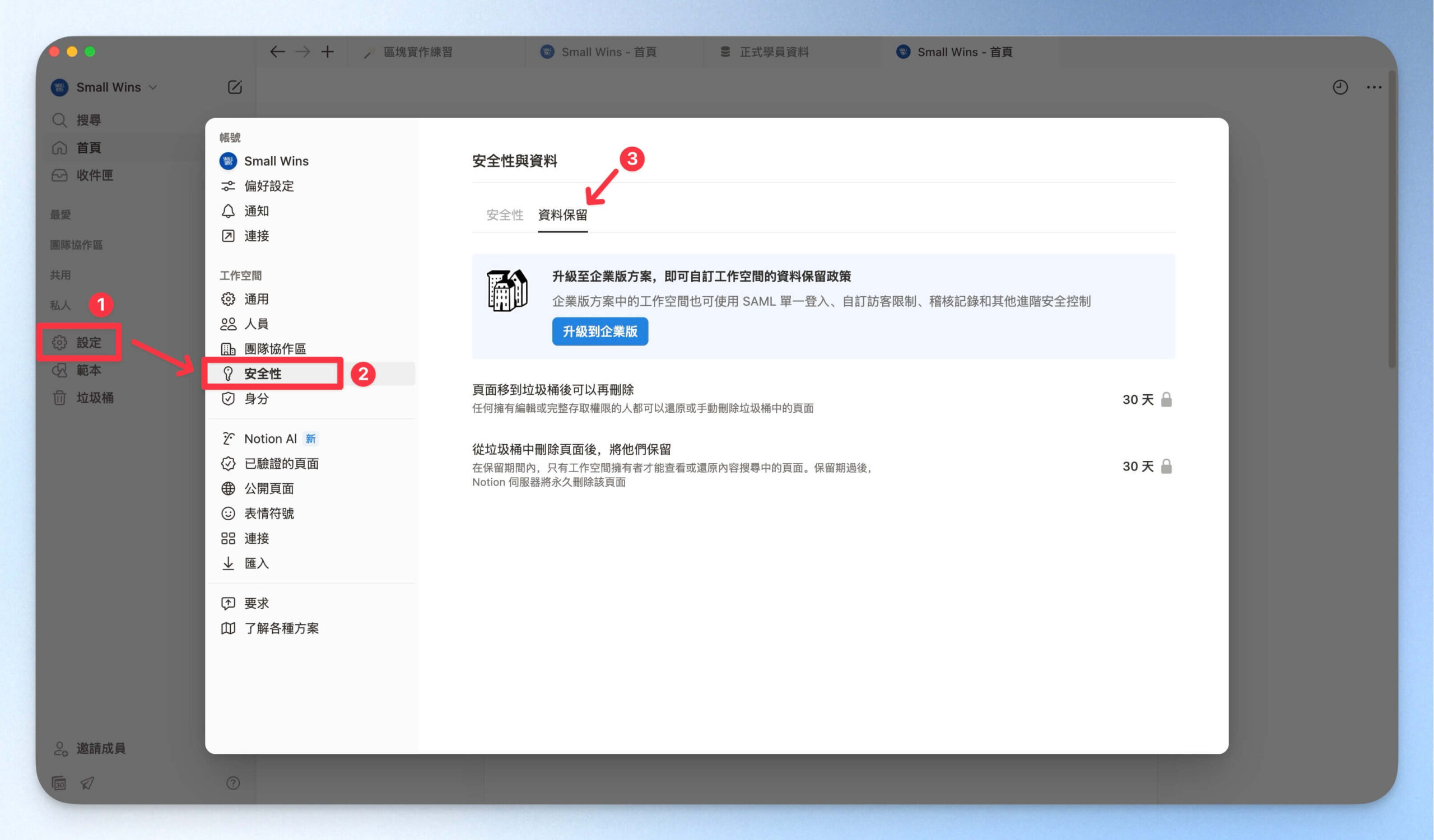
Task: Click the 升級到企業版 button
Action: pos(600,332)
